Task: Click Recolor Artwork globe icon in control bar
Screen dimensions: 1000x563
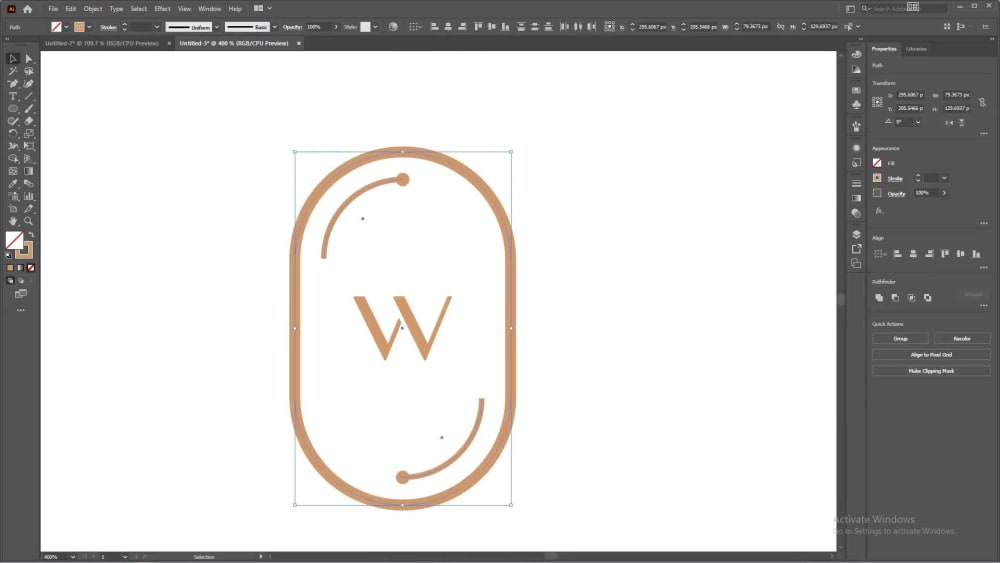Action: [393, 27]
